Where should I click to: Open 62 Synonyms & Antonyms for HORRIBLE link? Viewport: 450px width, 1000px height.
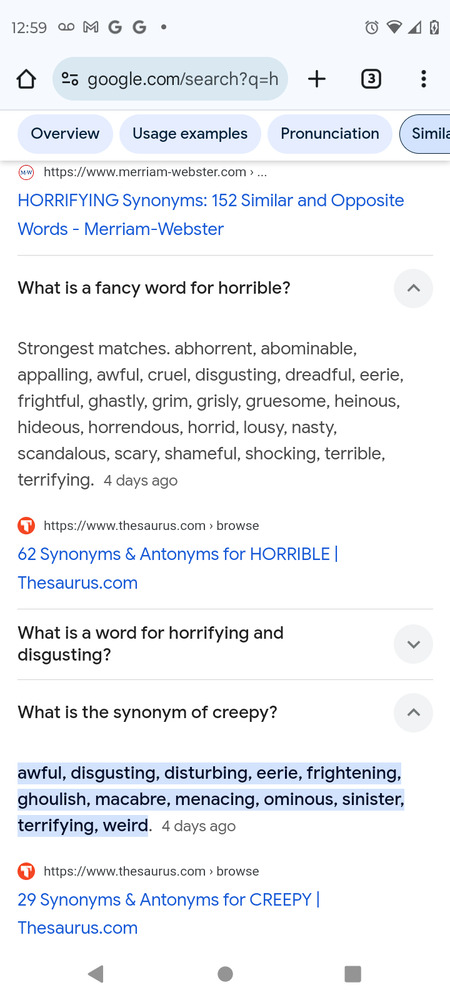pyautogui.click(x=178, y=568)
